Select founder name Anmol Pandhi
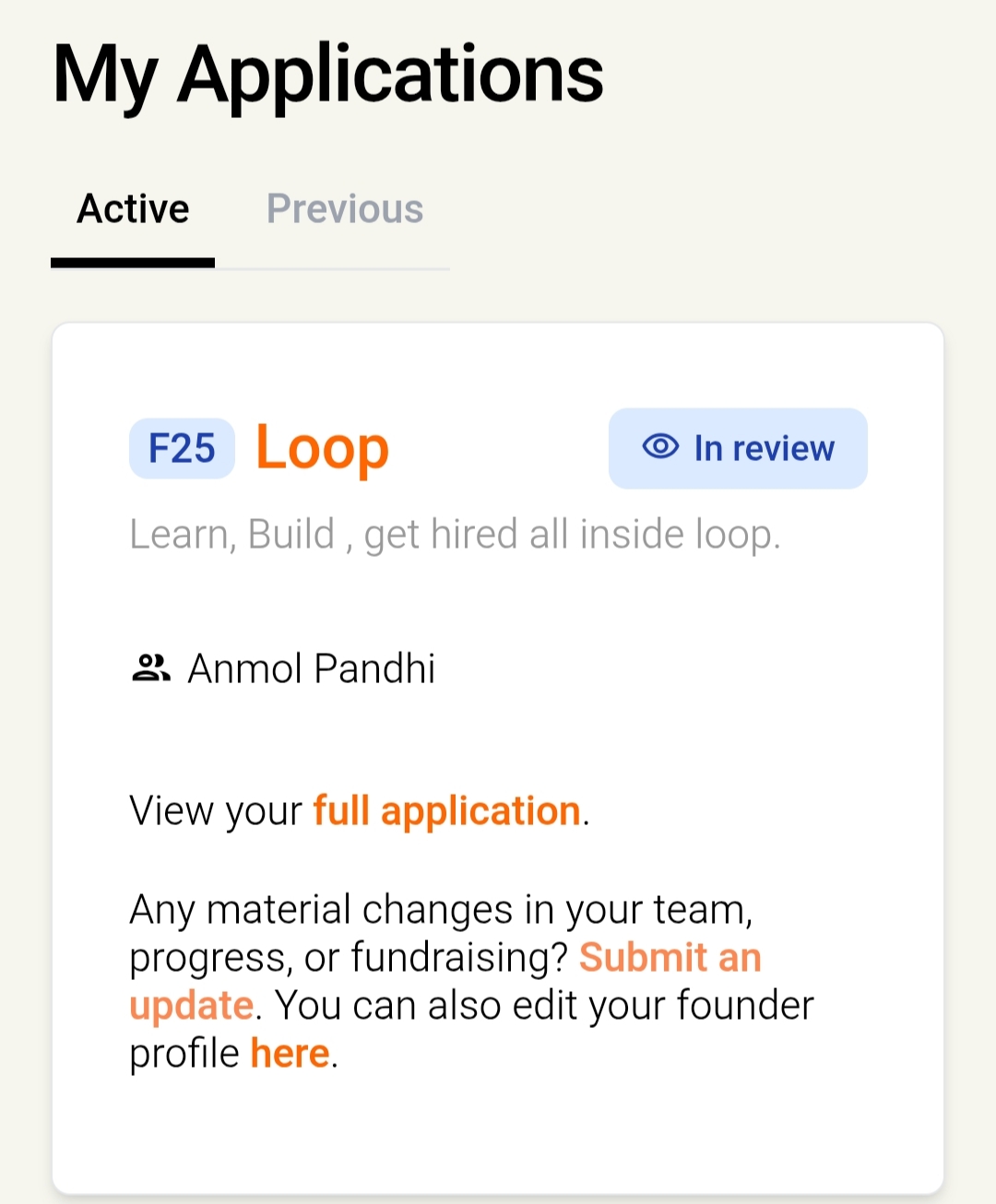The width and height of the screenshot is (996, 1204). (311, 668)
